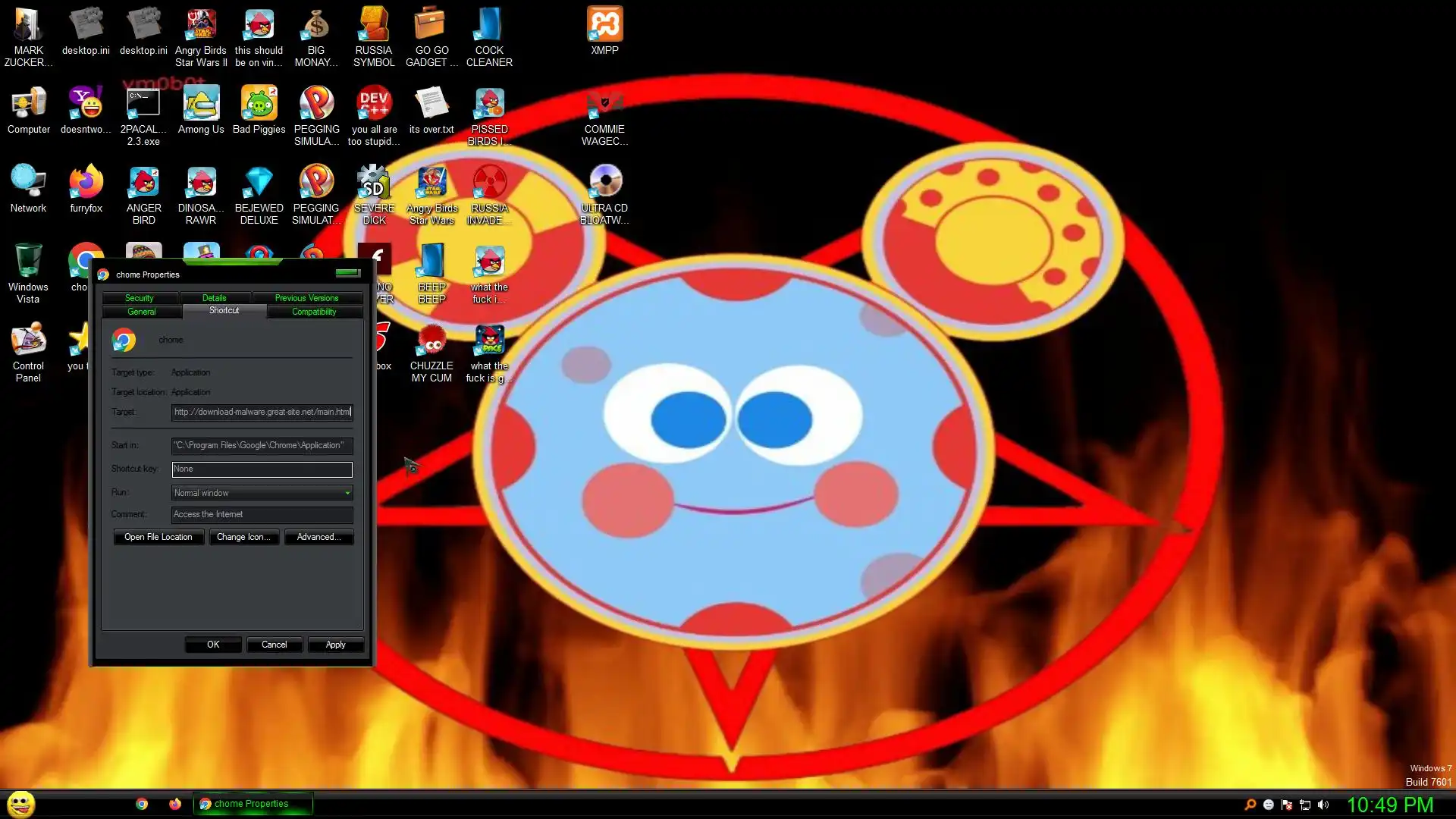Viewport: 1456px width, 819px height.
Task: Click the Firefox taskbar quick-launch icon
Action: 175,804
